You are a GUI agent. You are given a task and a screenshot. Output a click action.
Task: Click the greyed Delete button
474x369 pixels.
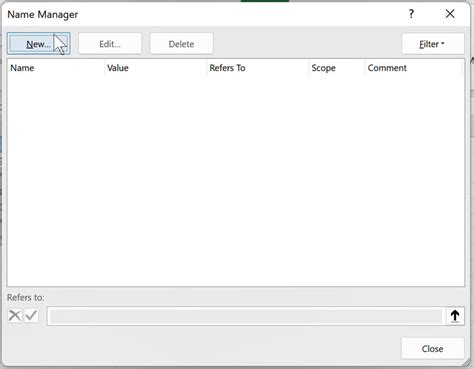point(181,44)
